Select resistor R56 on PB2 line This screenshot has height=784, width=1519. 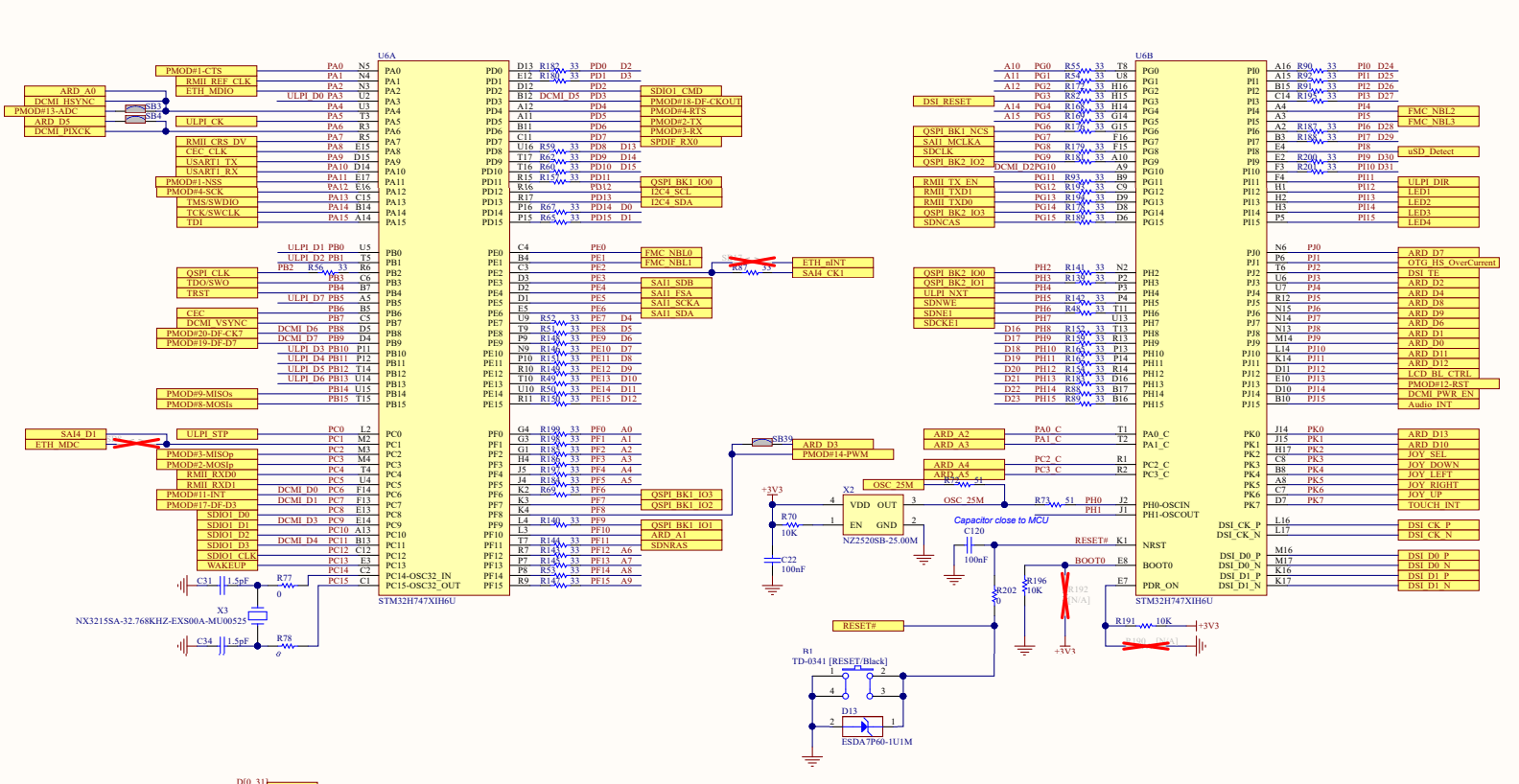click(330, 272)
